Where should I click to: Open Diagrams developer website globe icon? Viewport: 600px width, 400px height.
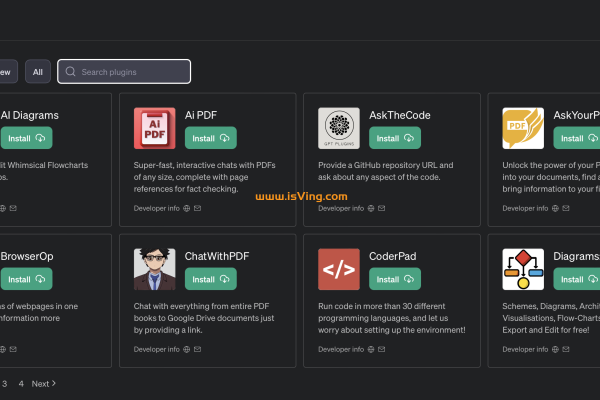(555, 349)
